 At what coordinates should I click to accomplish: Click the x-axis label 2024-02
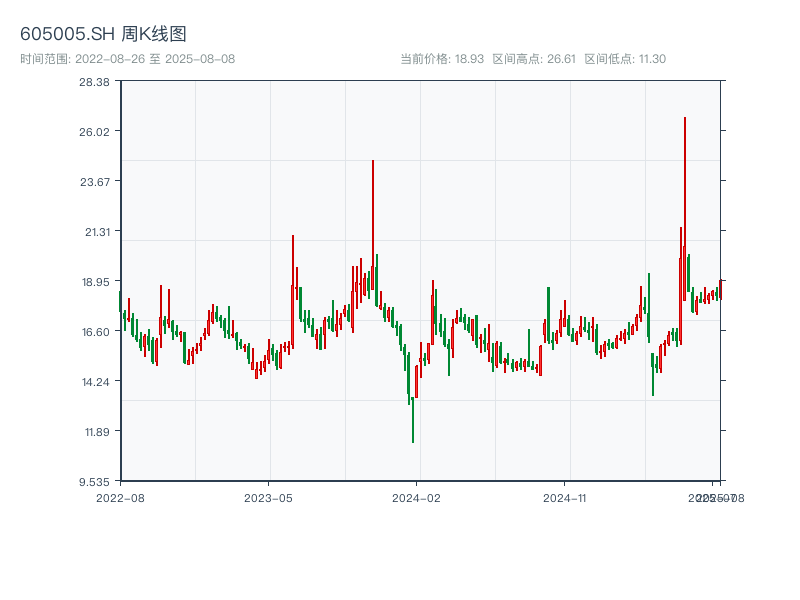tap(416, 498)
